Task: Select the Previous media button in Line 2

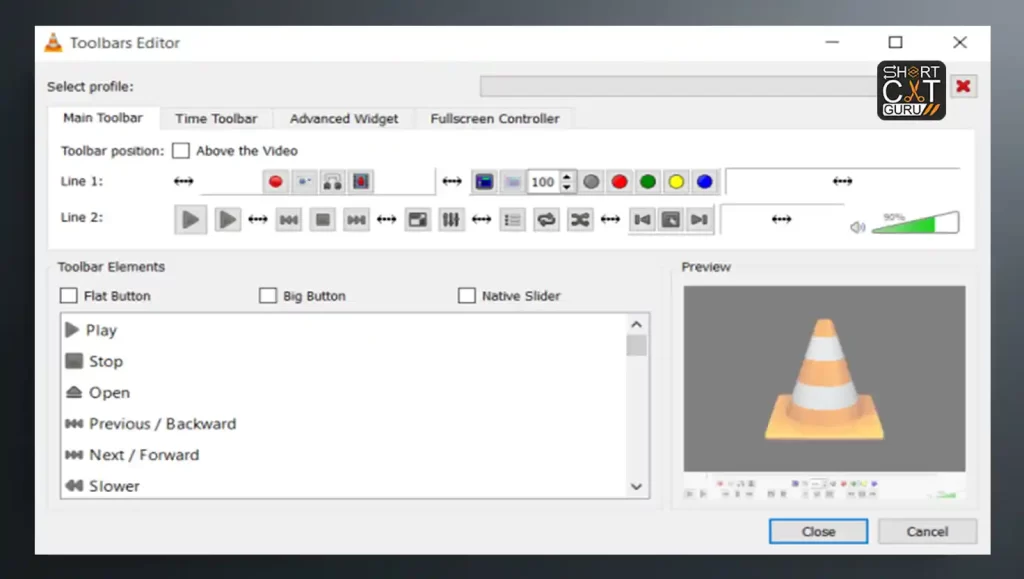Action: [289, 220]
